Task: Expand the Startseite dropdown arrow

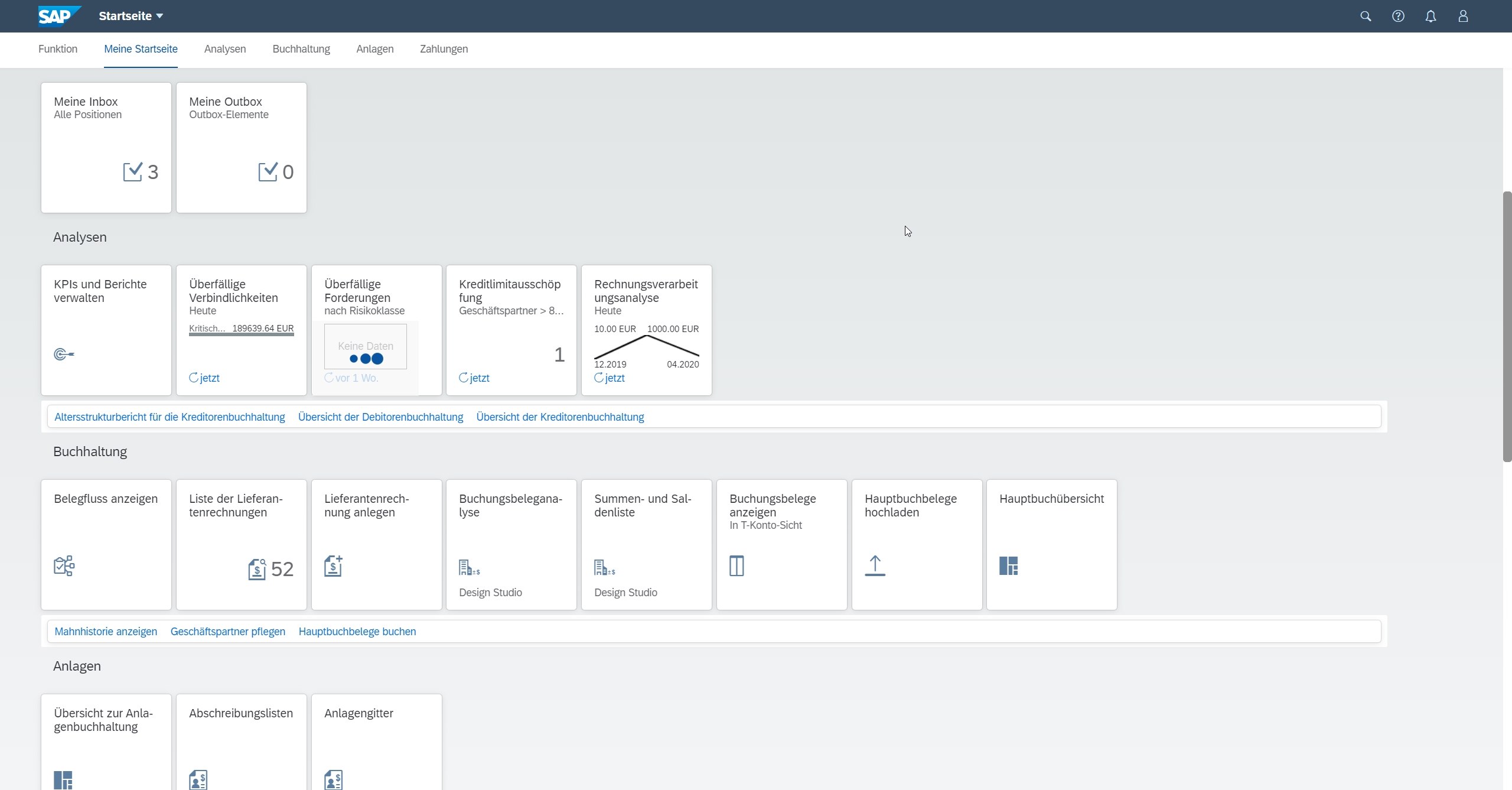Action: click(159, 16)
